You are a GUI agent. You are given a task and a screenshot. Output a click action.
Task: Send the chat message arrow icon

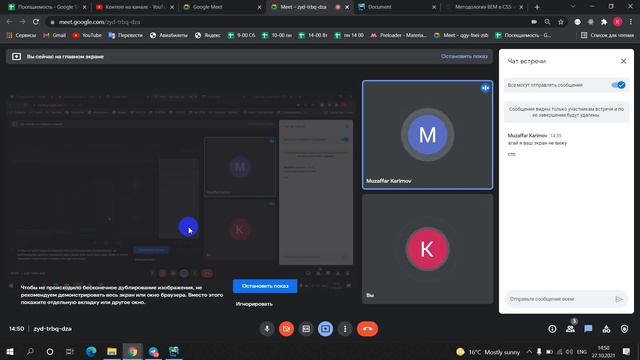pos(619,299)
